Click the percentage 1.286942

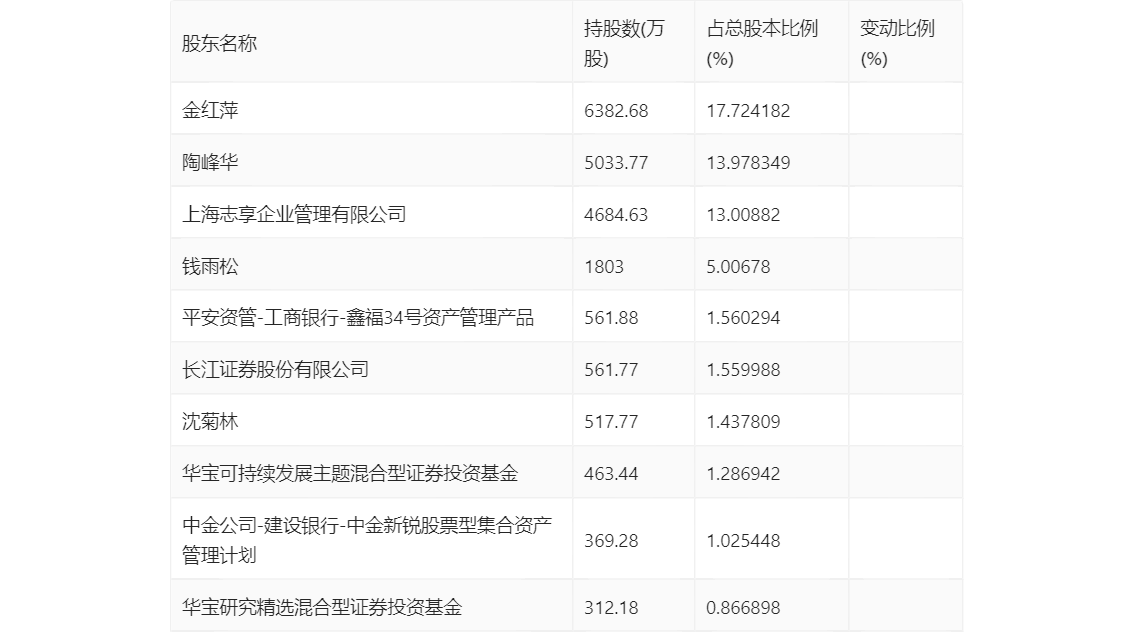(x=743, y=474)
